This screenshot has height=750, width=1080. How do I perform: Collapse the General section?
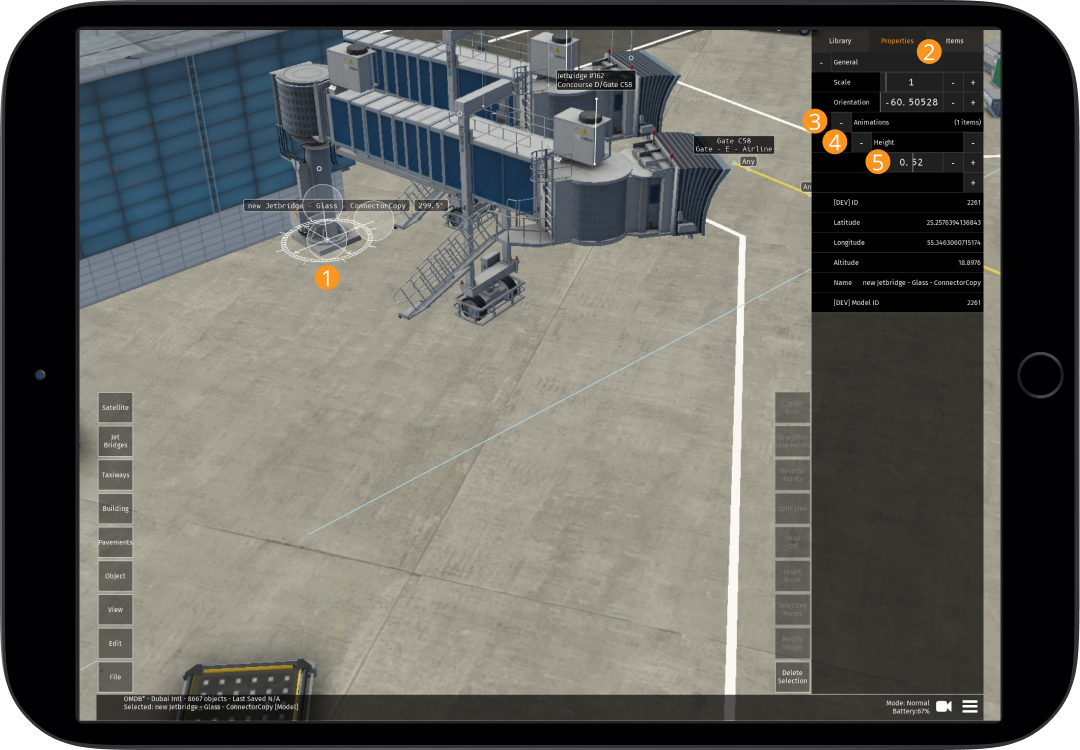tap(823, 61)
